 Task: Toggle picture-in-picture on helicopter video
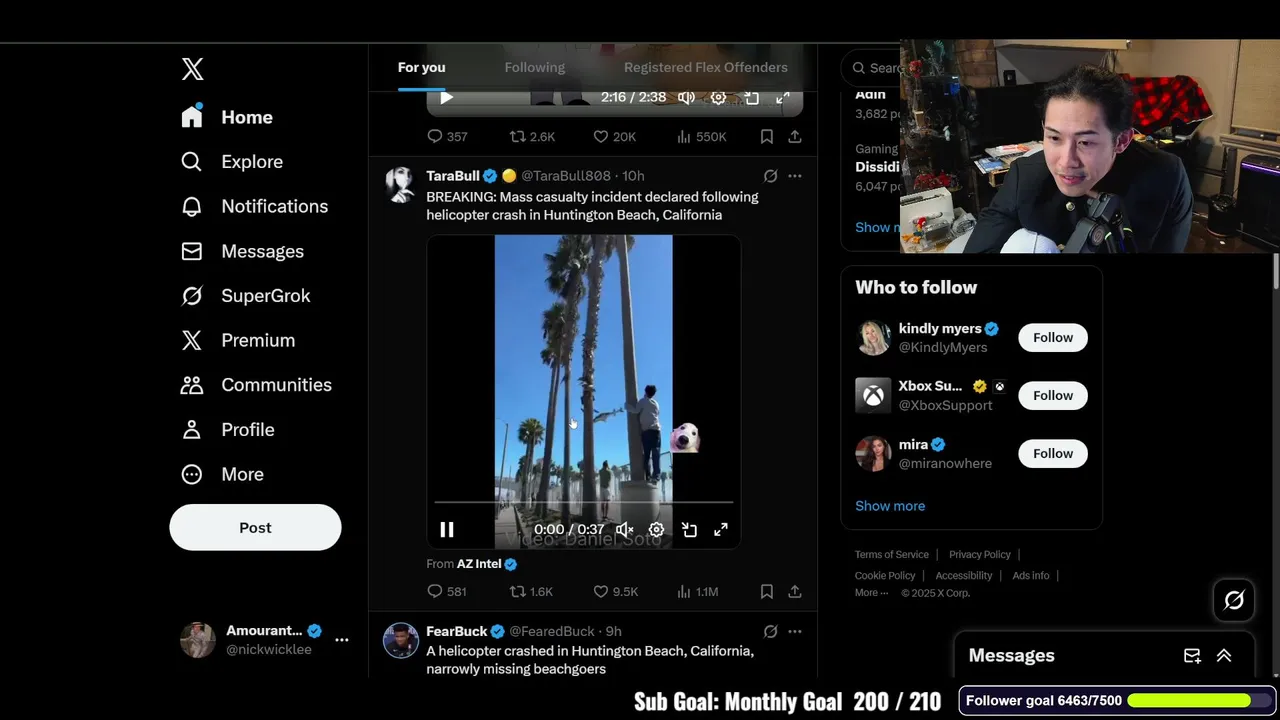(x=689, y=530)
